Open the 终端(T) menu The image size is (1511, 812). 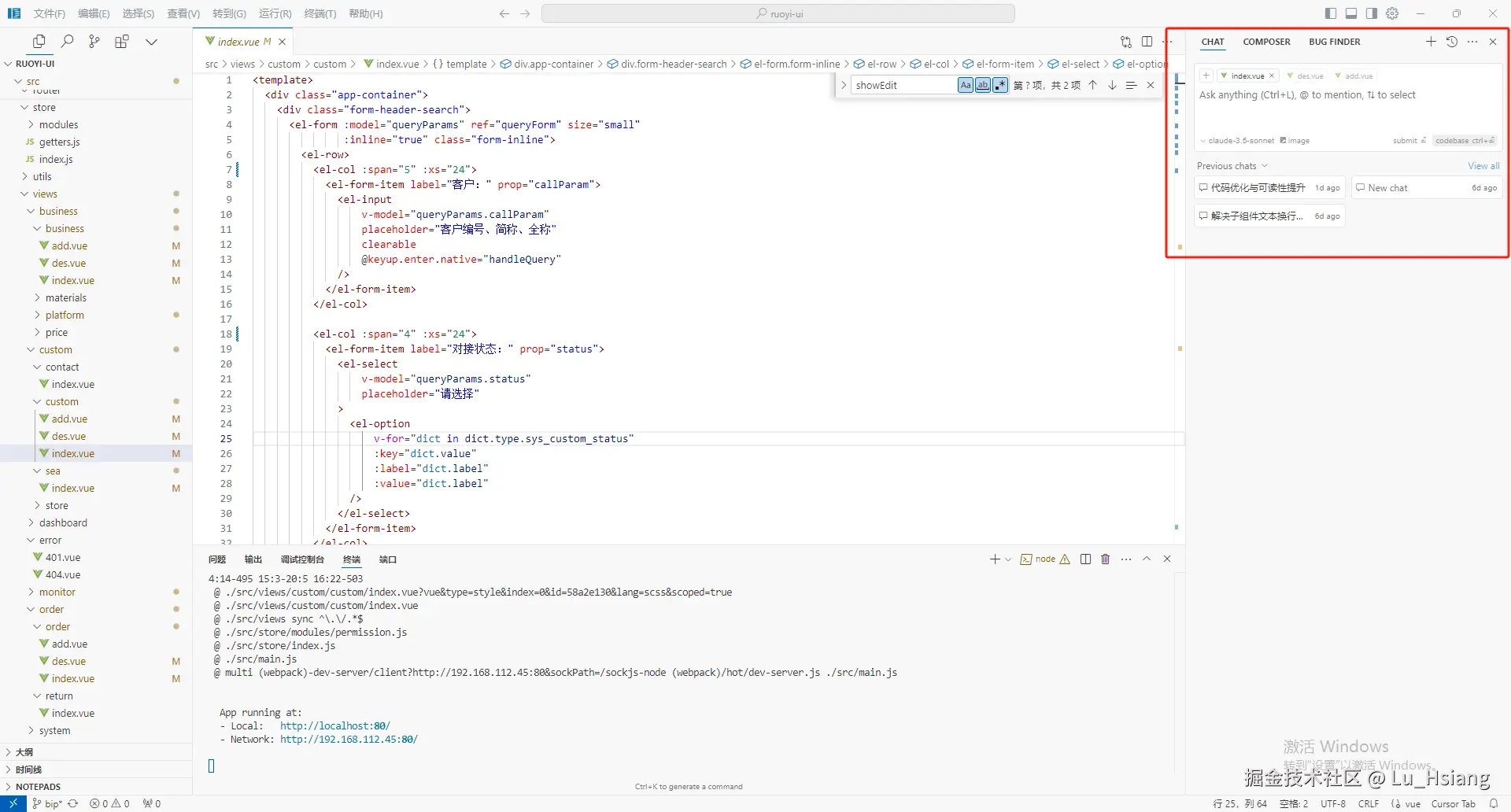(x=320, y=13)
